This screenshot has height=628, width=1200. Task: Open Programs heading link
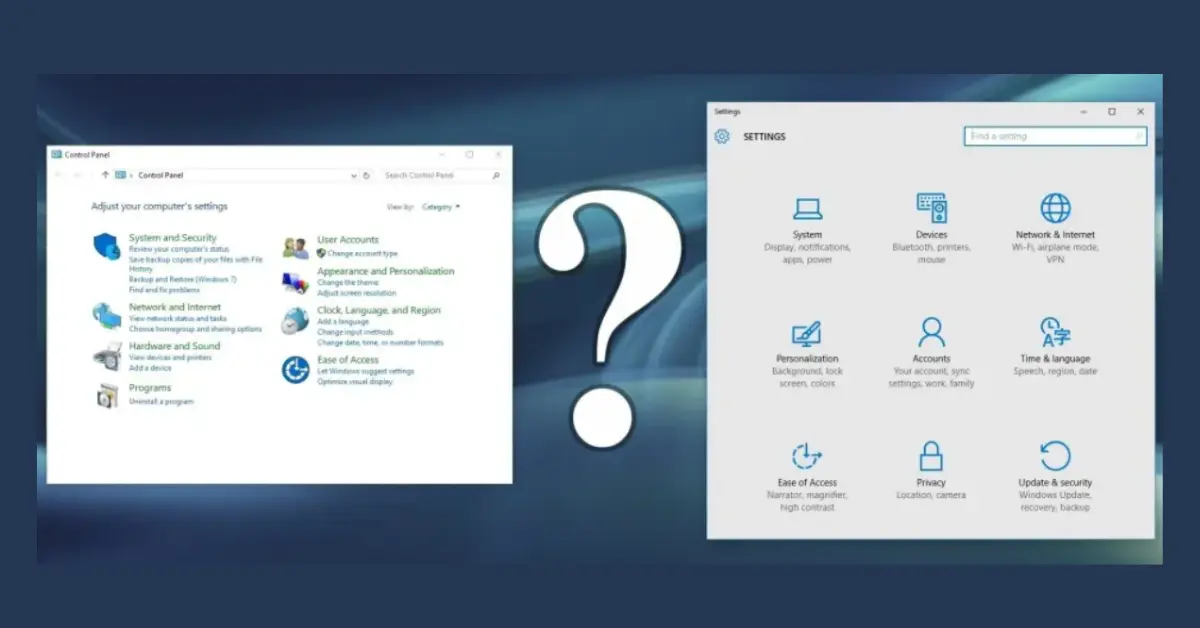pos(150,388)
